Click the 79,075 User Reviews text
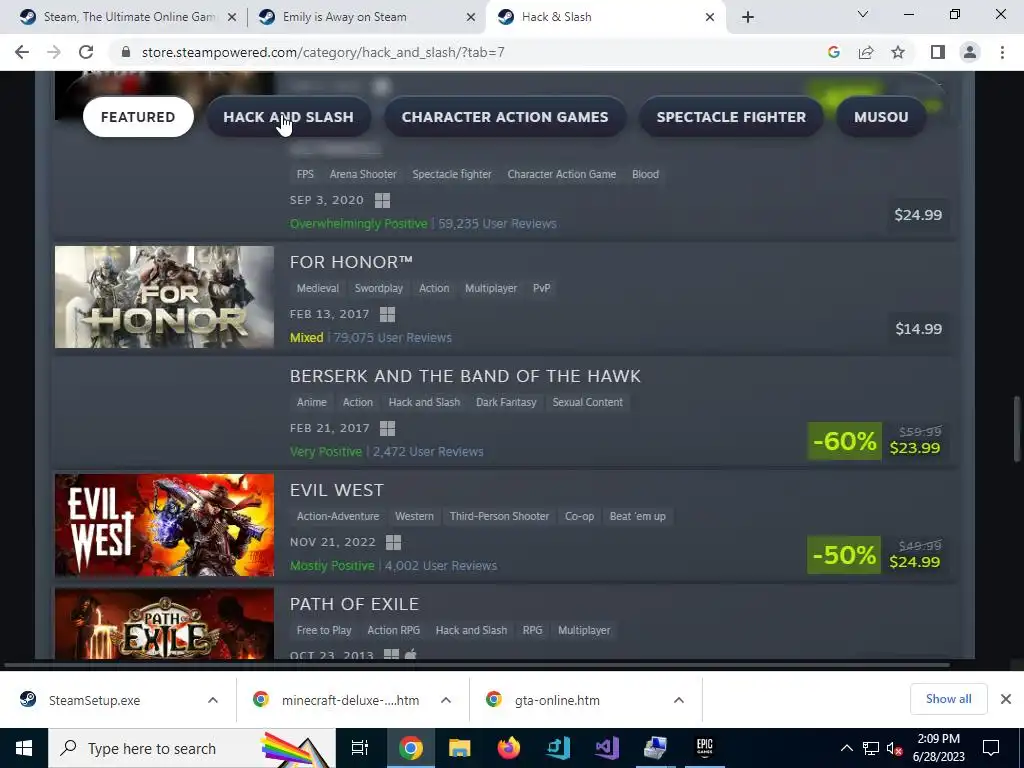 click(392, 338)
